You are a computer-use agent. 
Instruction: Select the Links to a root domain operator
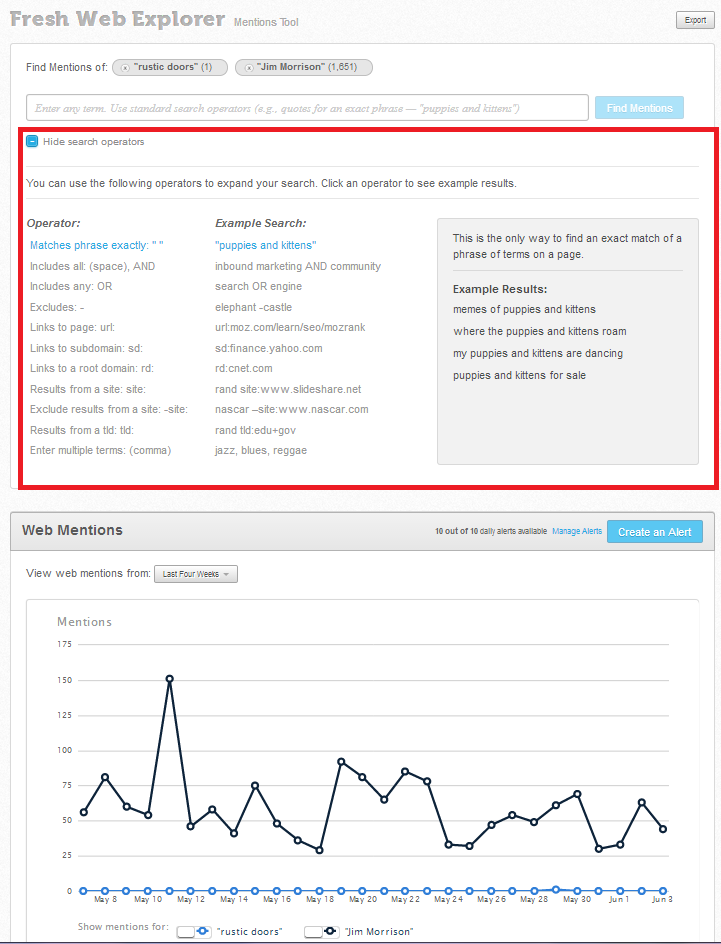click(x=91, y=368)
